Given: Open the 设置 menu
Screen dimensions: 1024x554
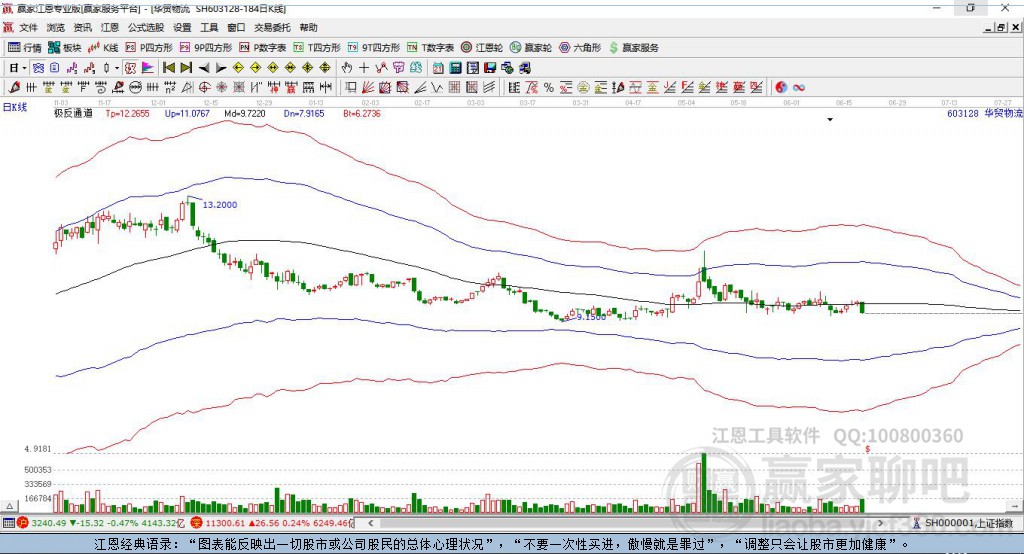Looking at the screenshot, I should pos(182,27).
